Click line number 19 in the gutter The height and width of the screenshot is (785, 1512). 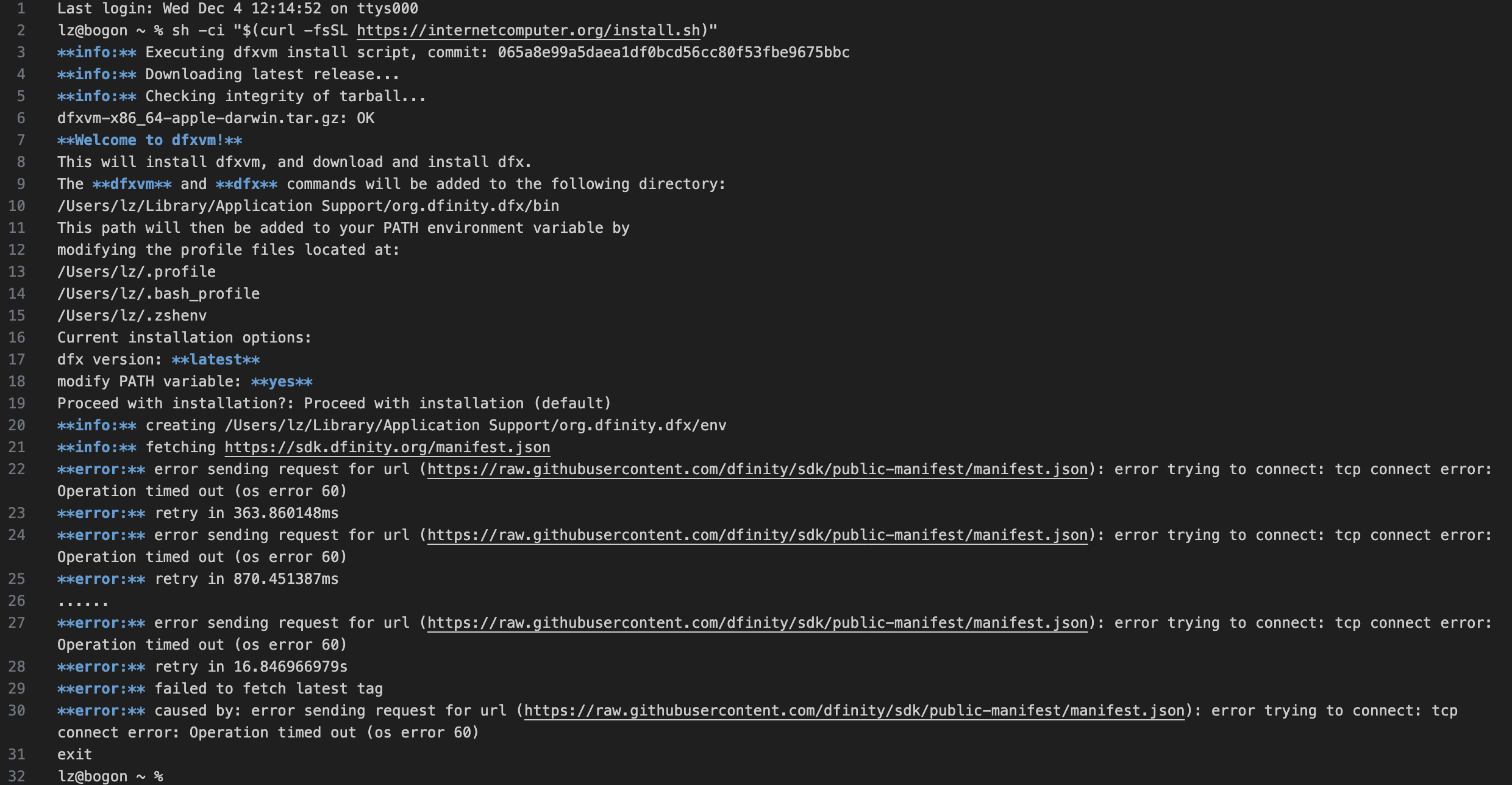click(16, 403)
